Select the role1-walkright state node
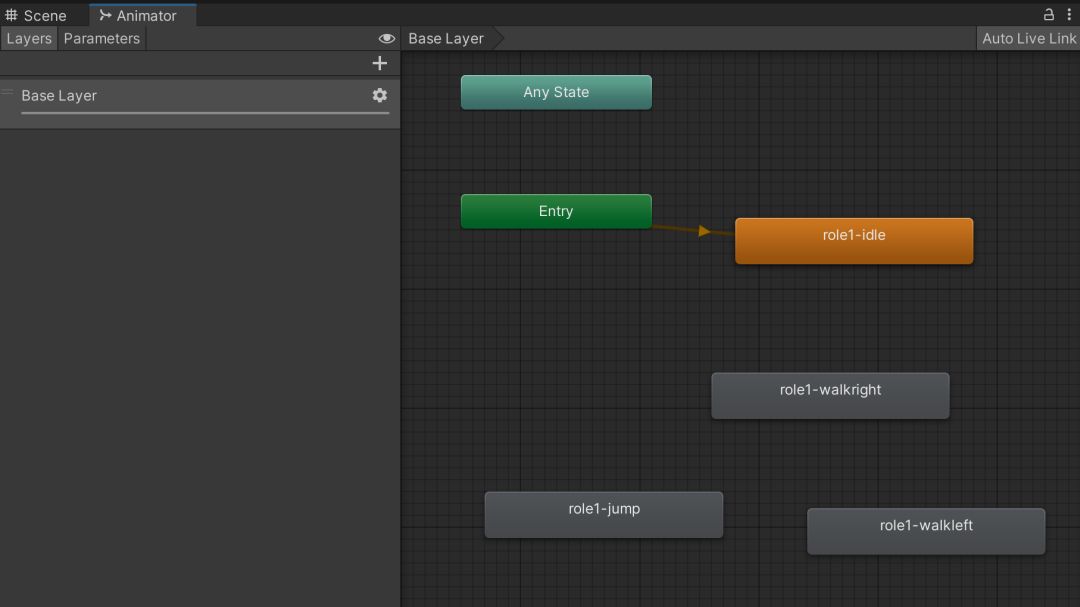Viewport: 1080px width, 607px height. [830, 395]
